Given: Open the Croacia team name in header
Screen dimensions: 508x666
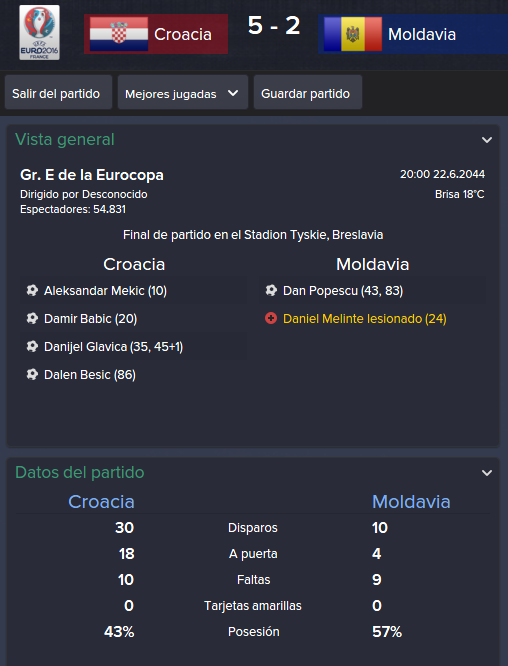Looking at the screenshot, I should (183, 34).
